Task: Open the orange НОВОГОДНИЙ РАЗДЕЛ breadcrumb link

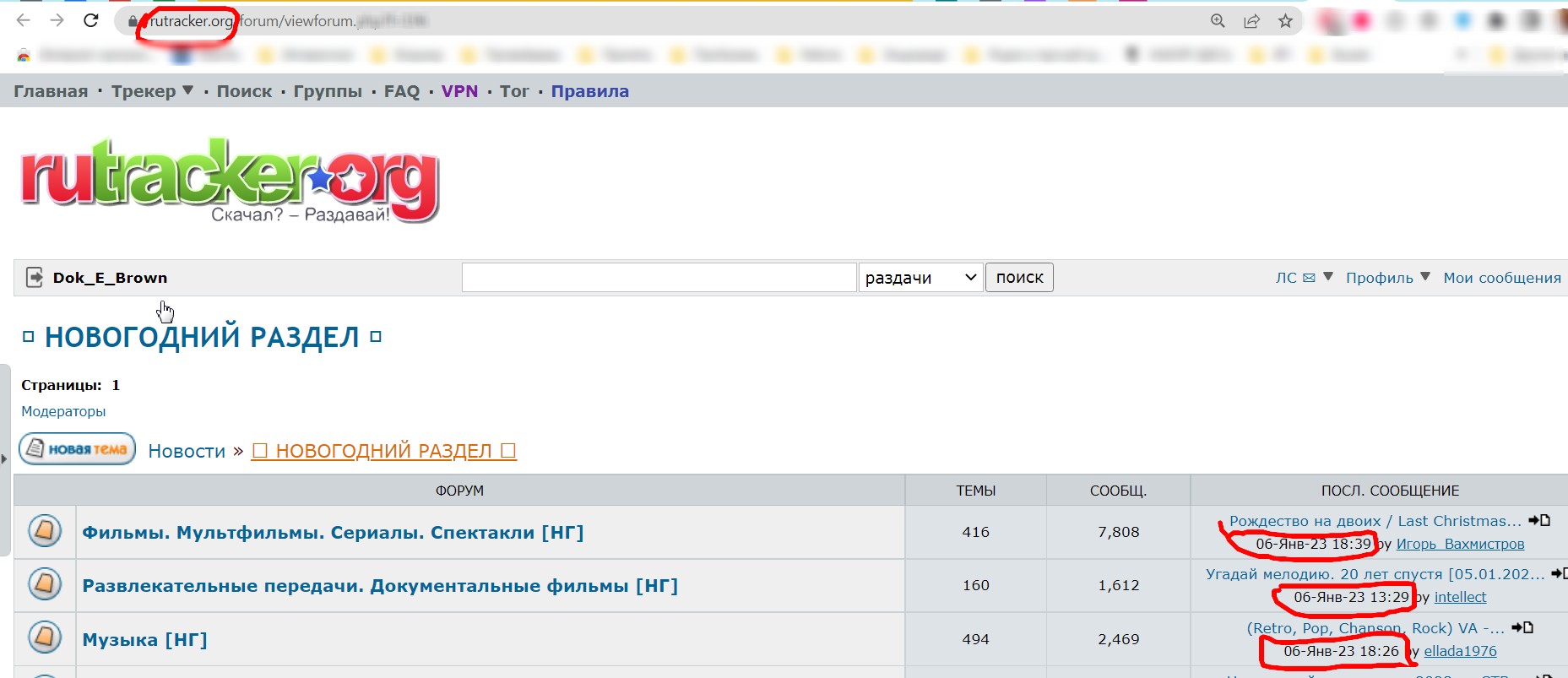Action: pyautogui.click(x=383, y=451)
